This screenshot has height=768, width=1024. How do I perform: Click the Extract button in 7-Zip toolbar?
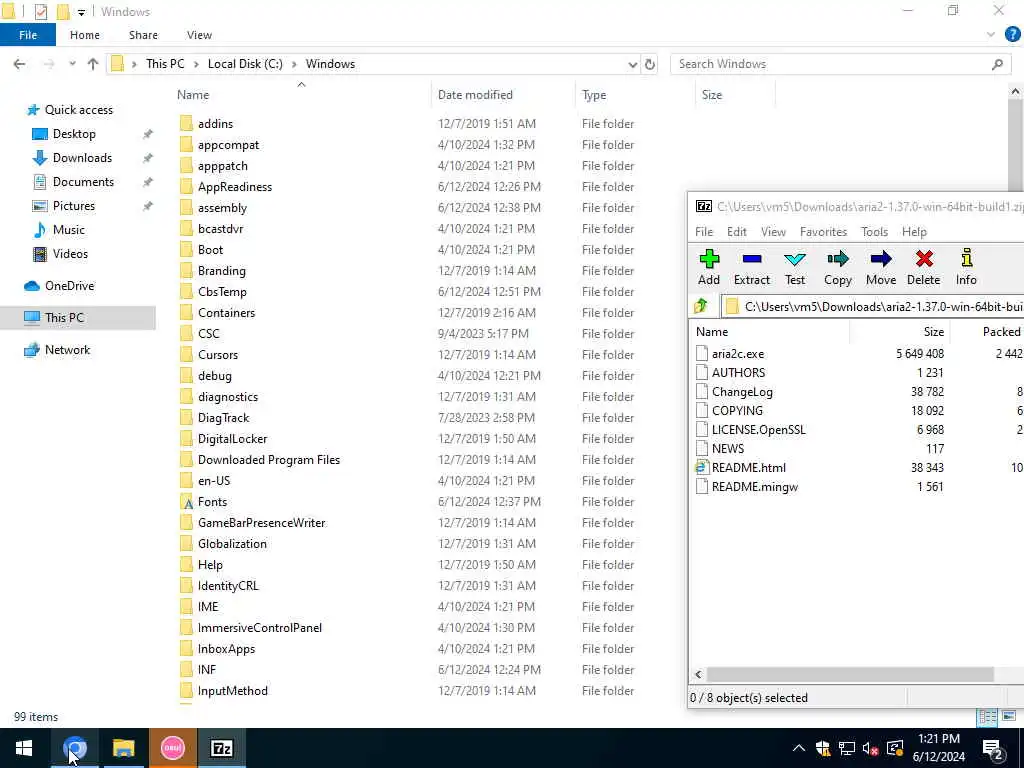click(752, 268)
